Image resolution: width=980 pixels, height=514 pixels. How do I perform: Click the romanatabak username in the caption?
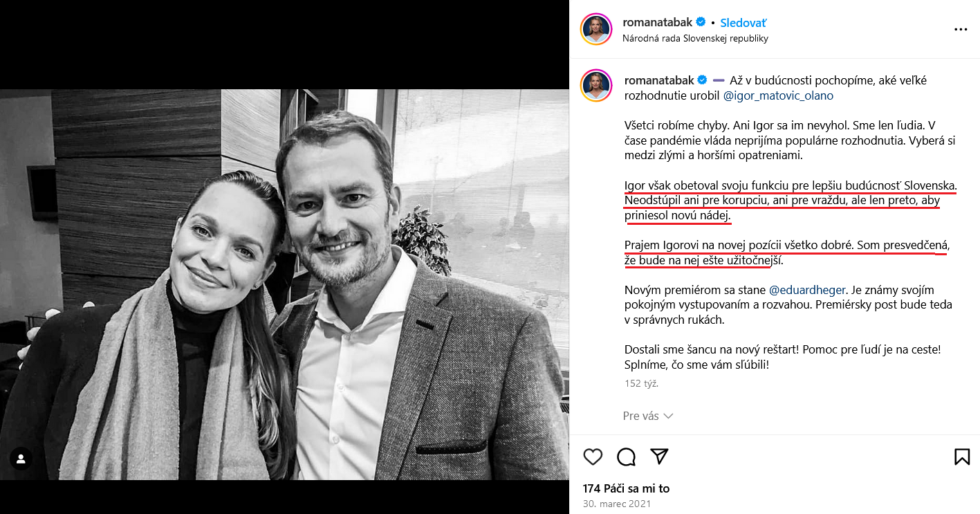pos(658,79)
